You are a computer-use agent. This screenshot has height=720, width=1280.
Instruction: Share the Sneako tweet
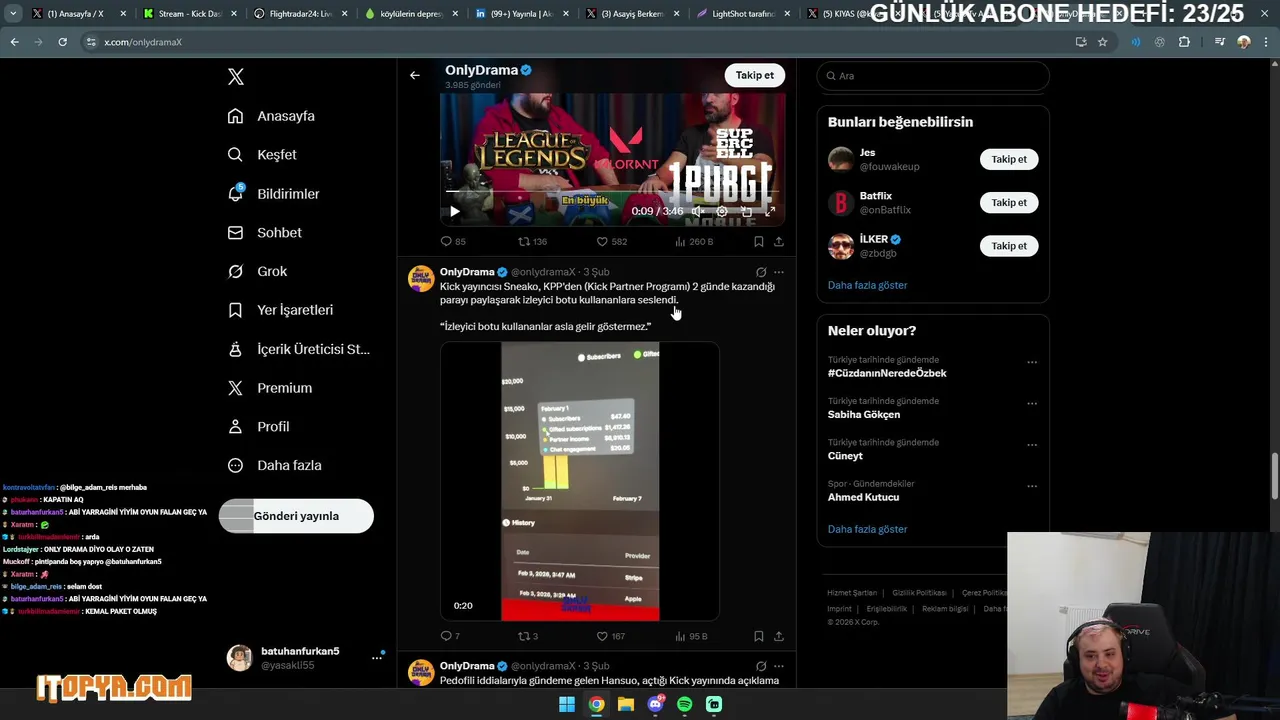(x=778, y=636)
